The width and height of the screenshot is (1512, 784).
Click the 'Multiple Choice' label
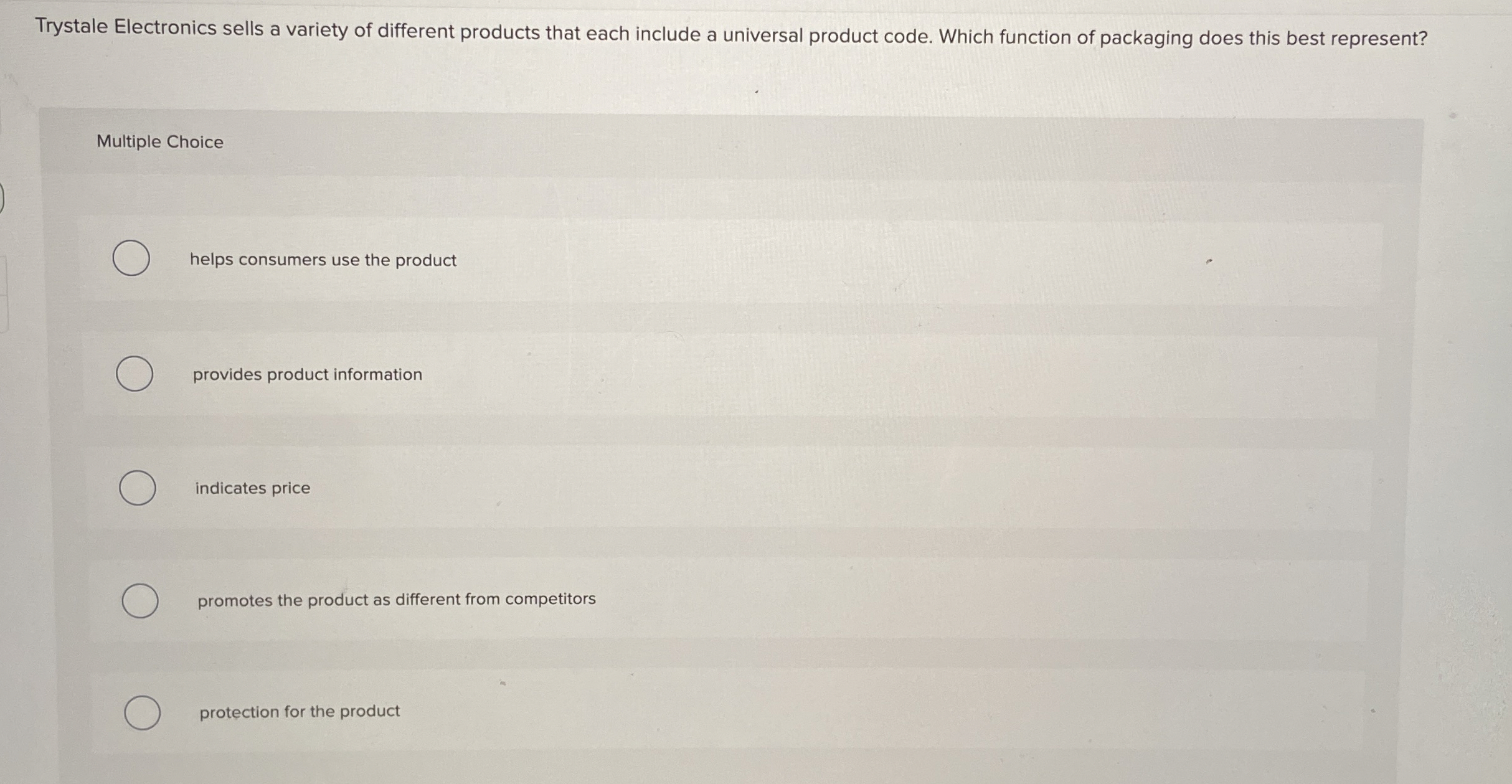tap(160, 142)
